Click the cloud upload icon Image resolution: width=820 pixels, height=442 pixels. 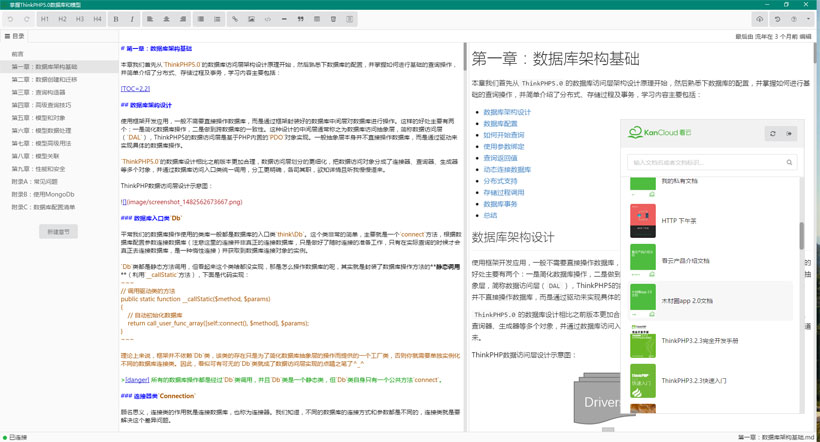[760, 19]
